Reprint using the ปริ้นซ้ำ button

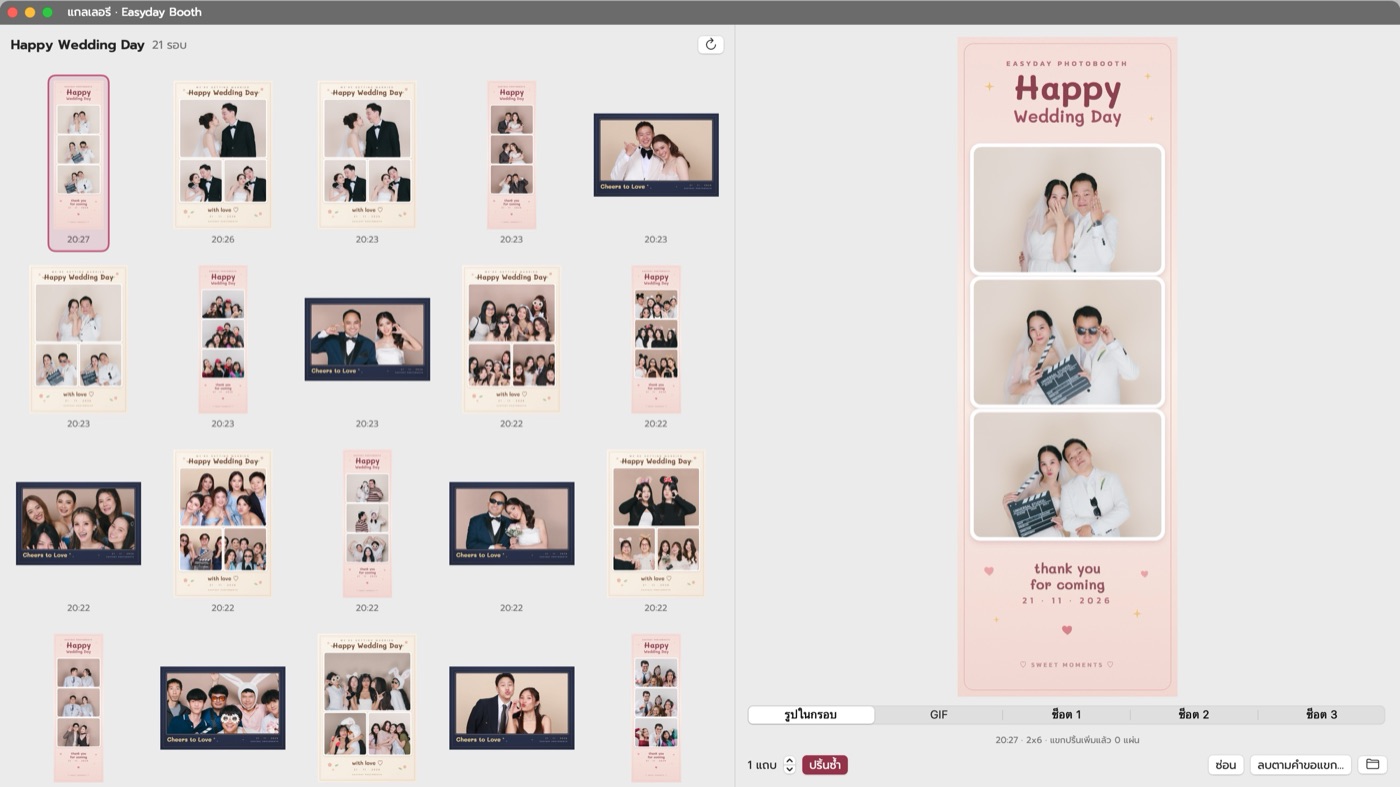[825, 765]
